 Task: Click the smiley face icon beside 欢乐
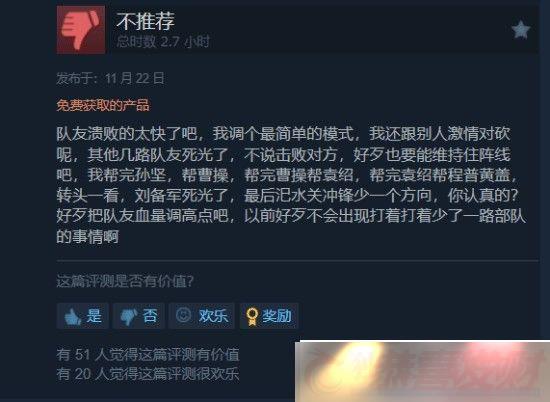click(x=183, y=315)
